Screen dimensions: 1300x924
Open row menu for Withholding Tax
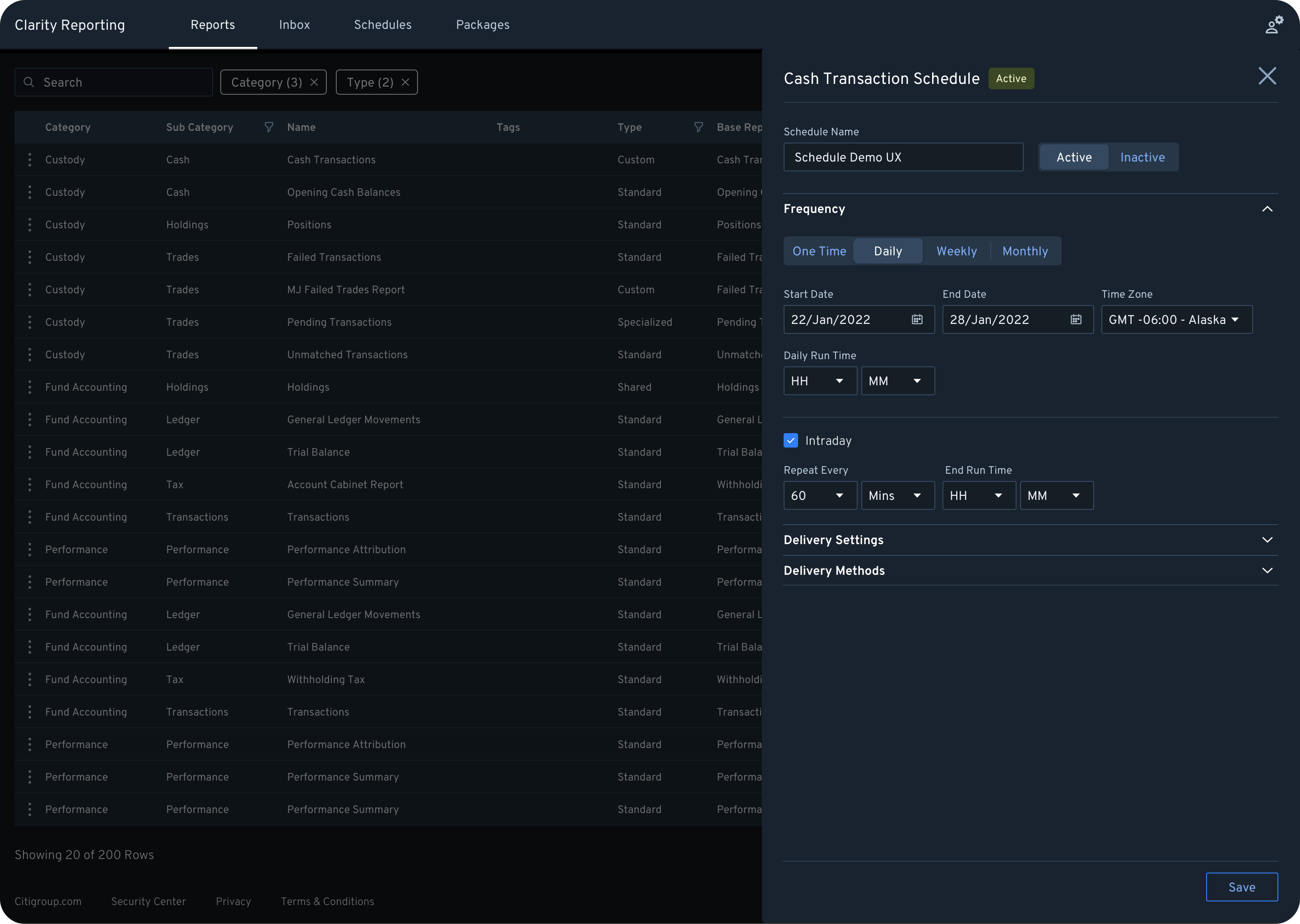coord(30,679)
